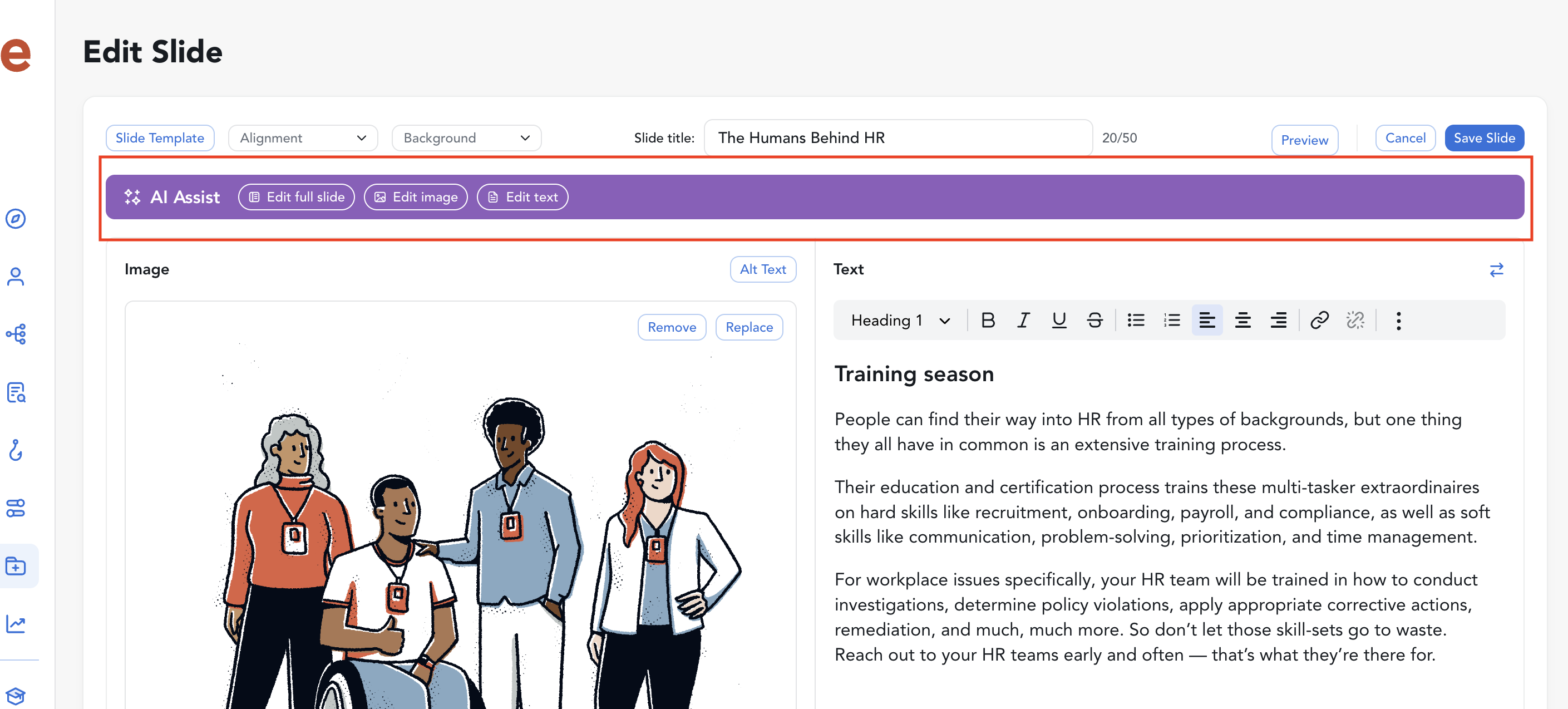Open more text options menu

1398,320
